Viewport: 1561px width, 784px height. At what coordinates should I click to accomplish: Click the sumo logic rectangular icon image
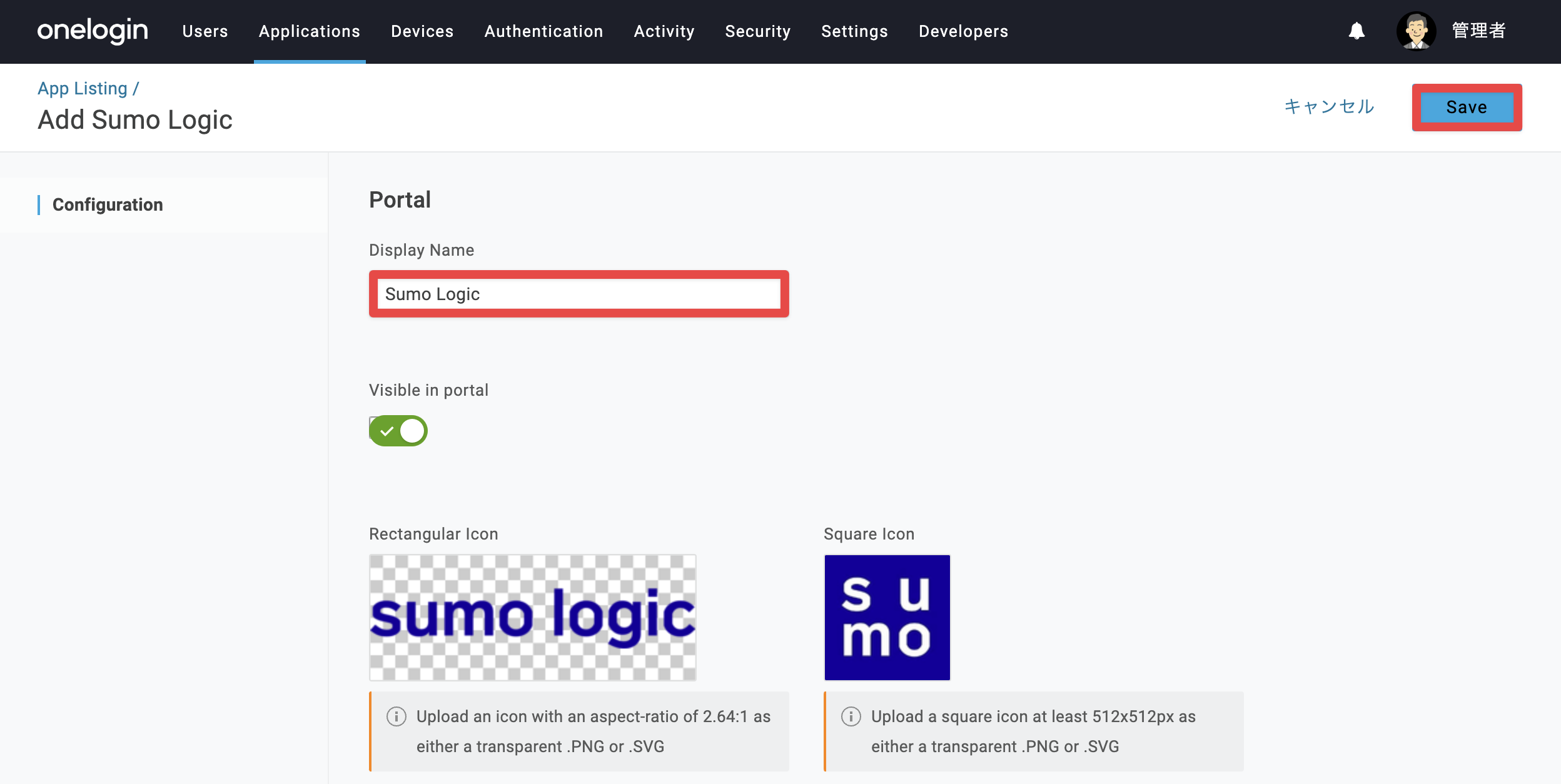click(x=533, y=618)
